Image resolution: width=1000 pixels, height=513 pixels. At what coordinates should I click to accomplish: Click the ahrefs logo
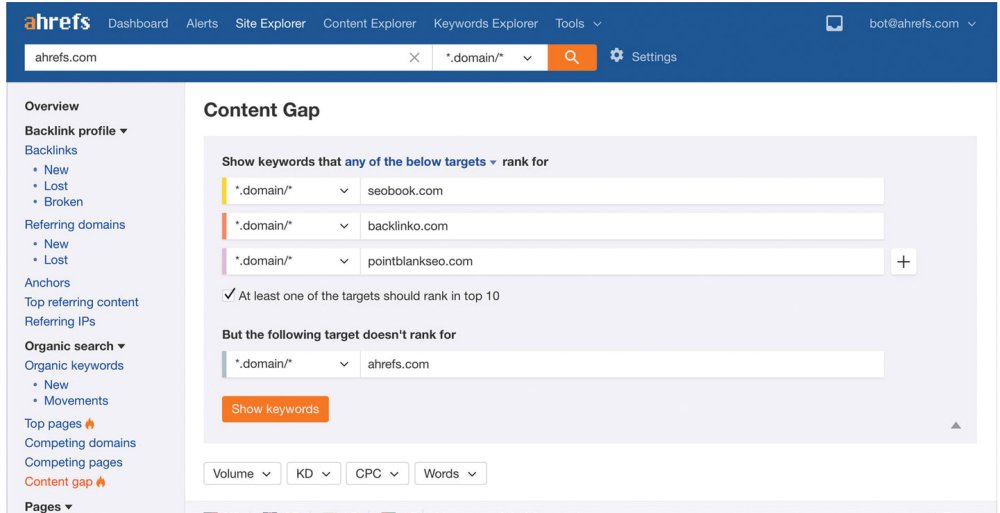57,23
